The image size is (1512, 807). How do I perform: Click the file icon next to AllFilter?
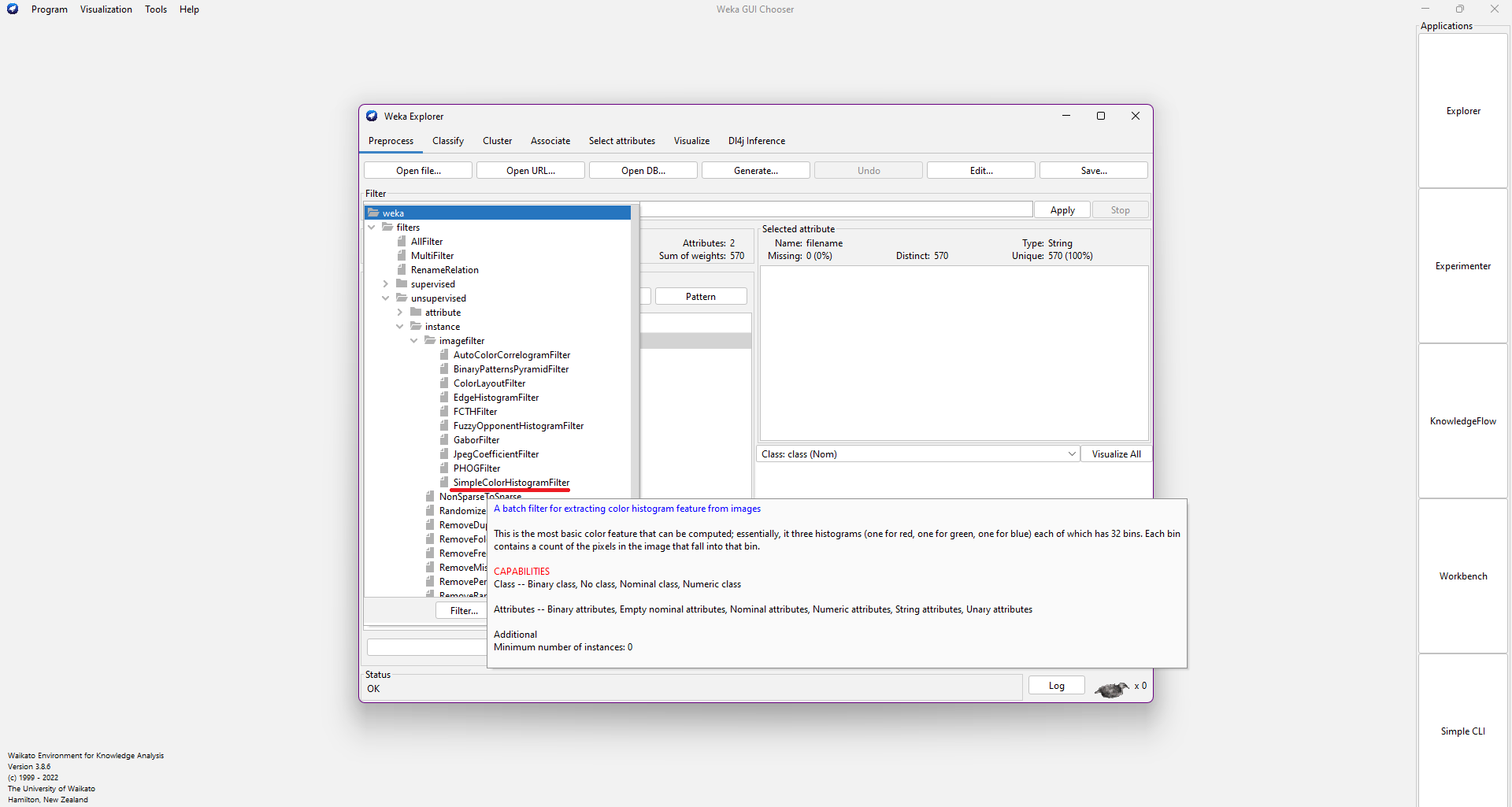[402, 242]
